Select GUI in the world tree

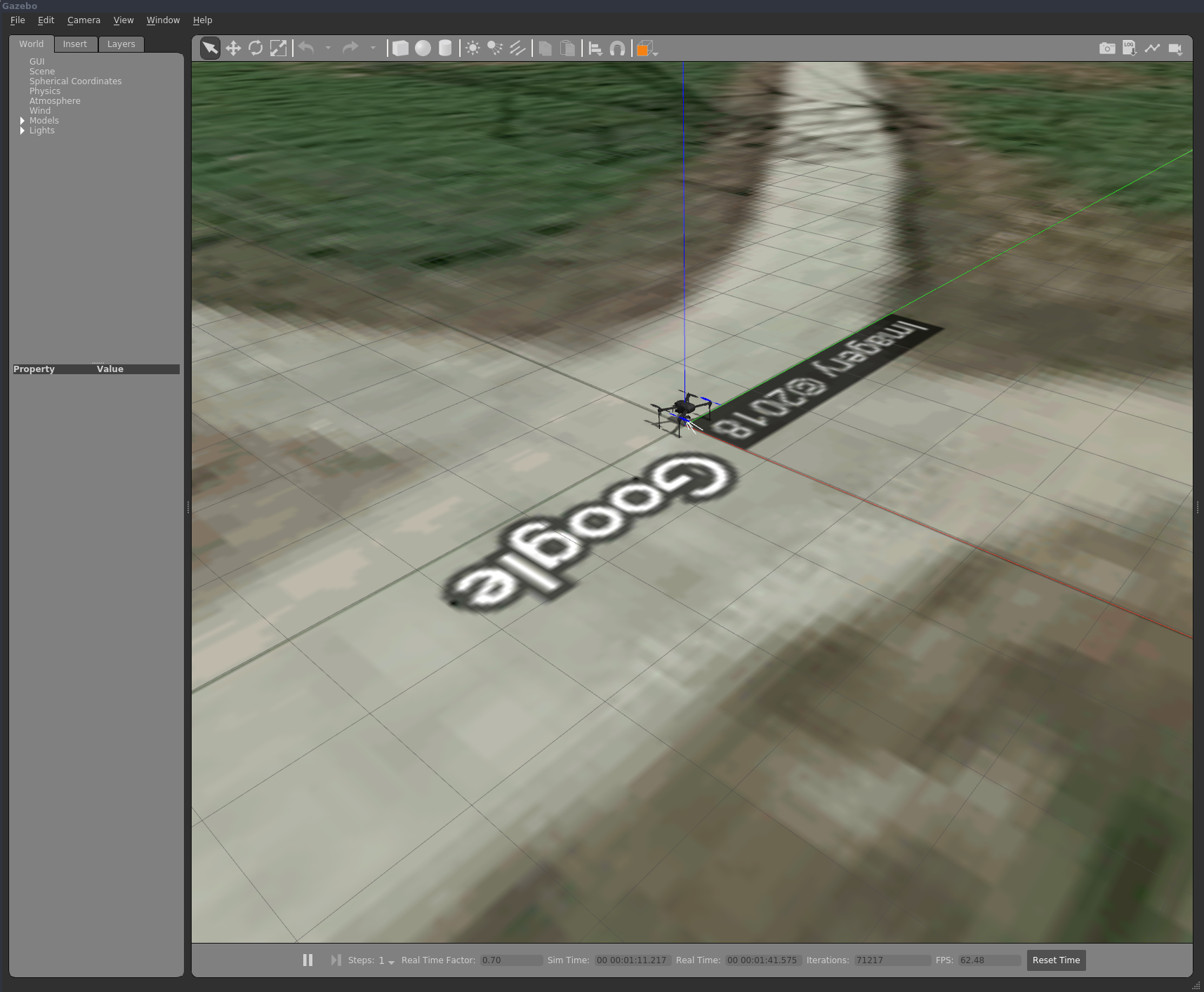(37, 62)
